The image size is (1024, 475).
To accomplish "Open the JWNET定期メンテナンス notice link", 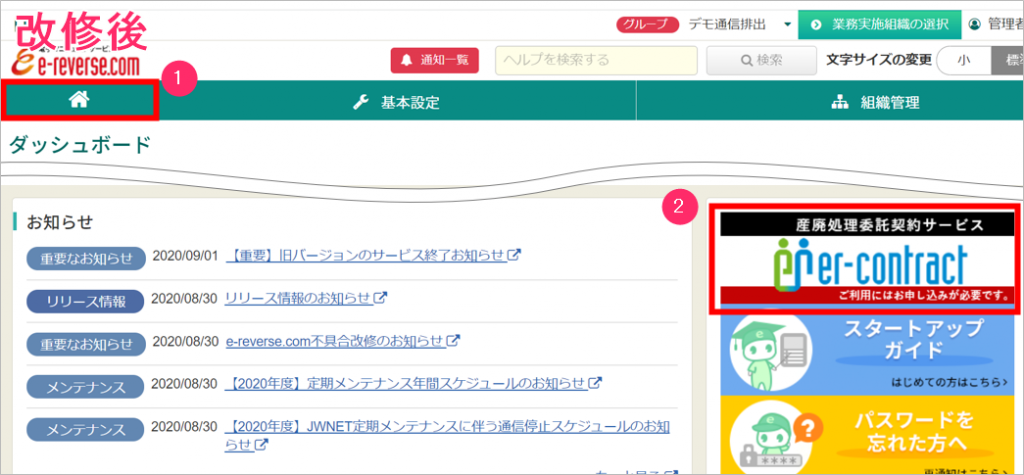I will pyautogui.click(x=447, y=427).
